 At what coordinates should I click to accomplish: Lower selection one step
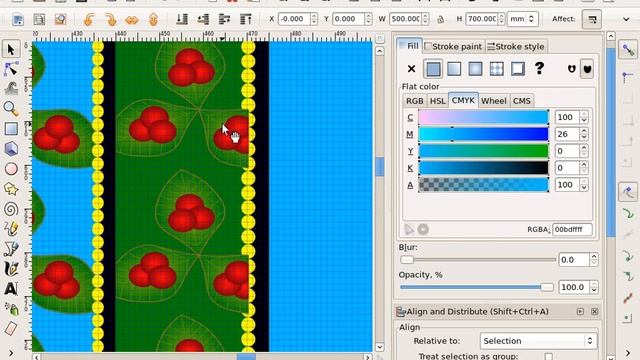203,19
